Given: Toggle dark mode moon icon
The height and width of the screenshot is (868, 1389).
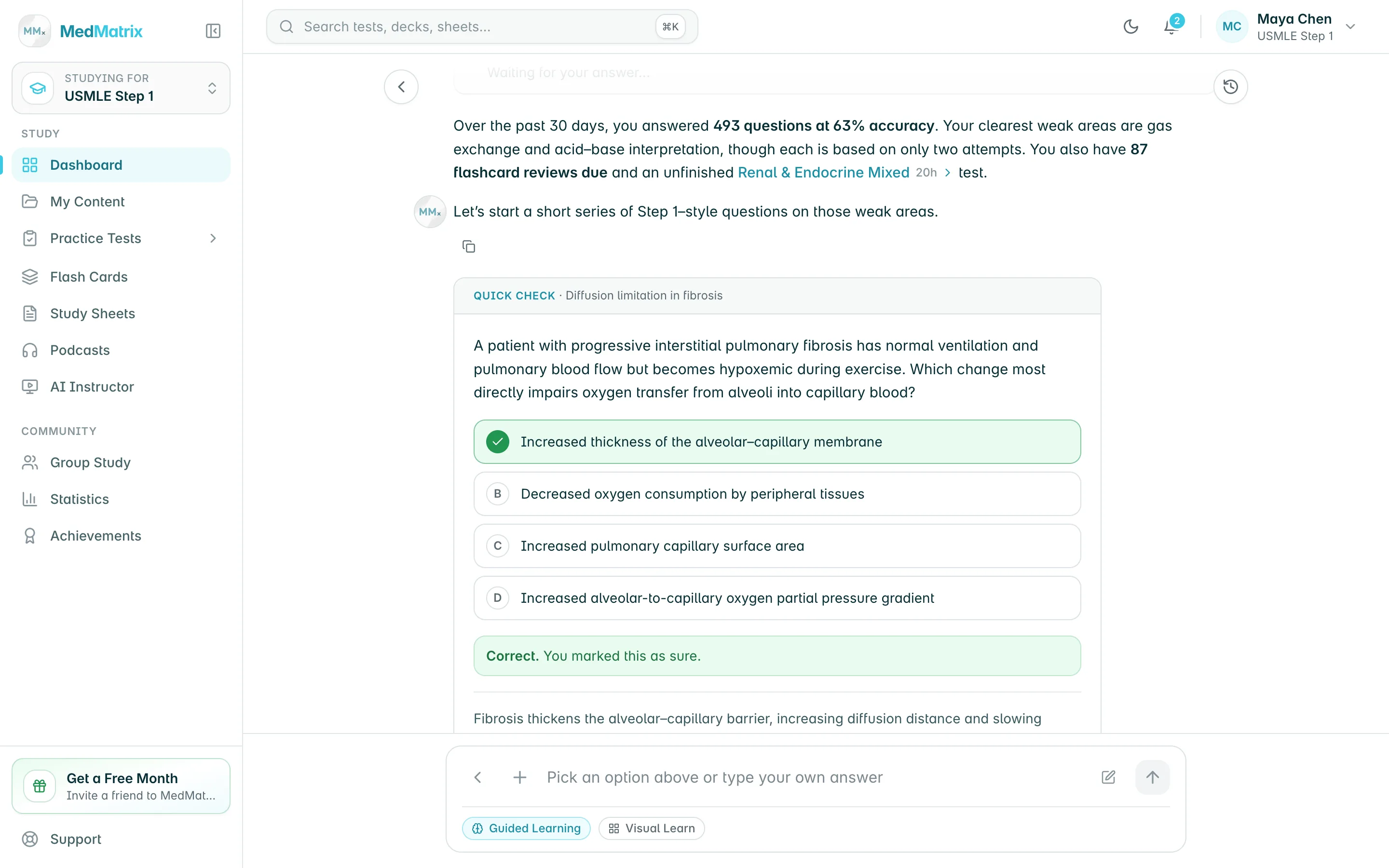Looking at the screenshot, I should 1130,27.
